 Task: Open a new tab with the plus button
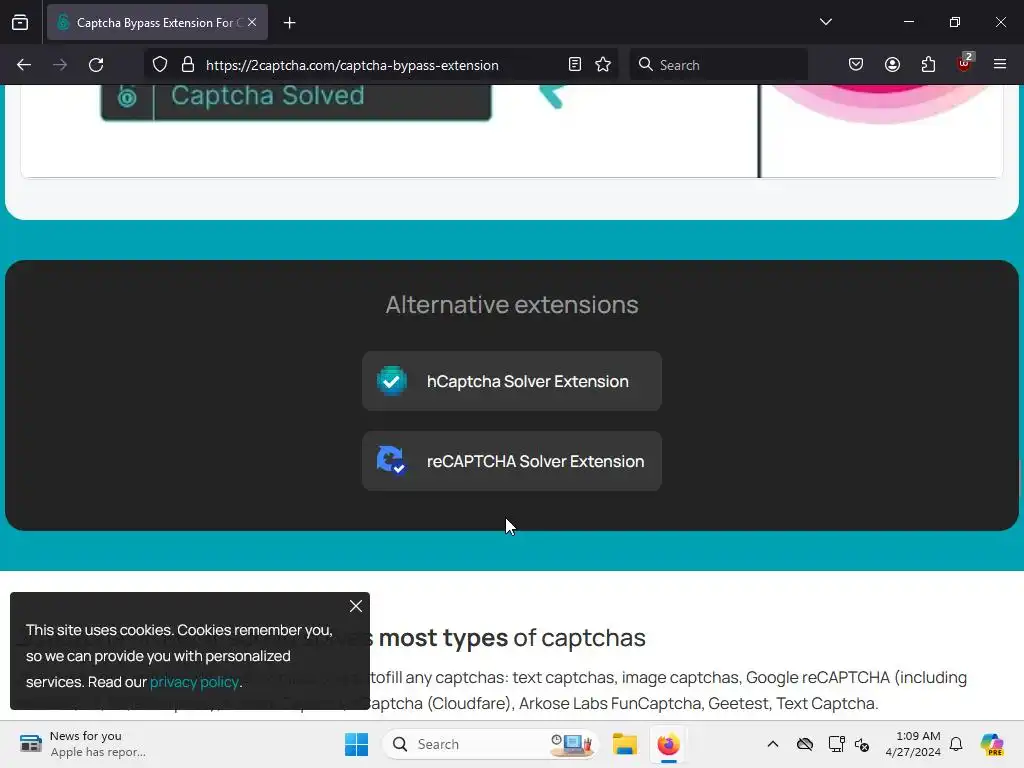[289, 23]
